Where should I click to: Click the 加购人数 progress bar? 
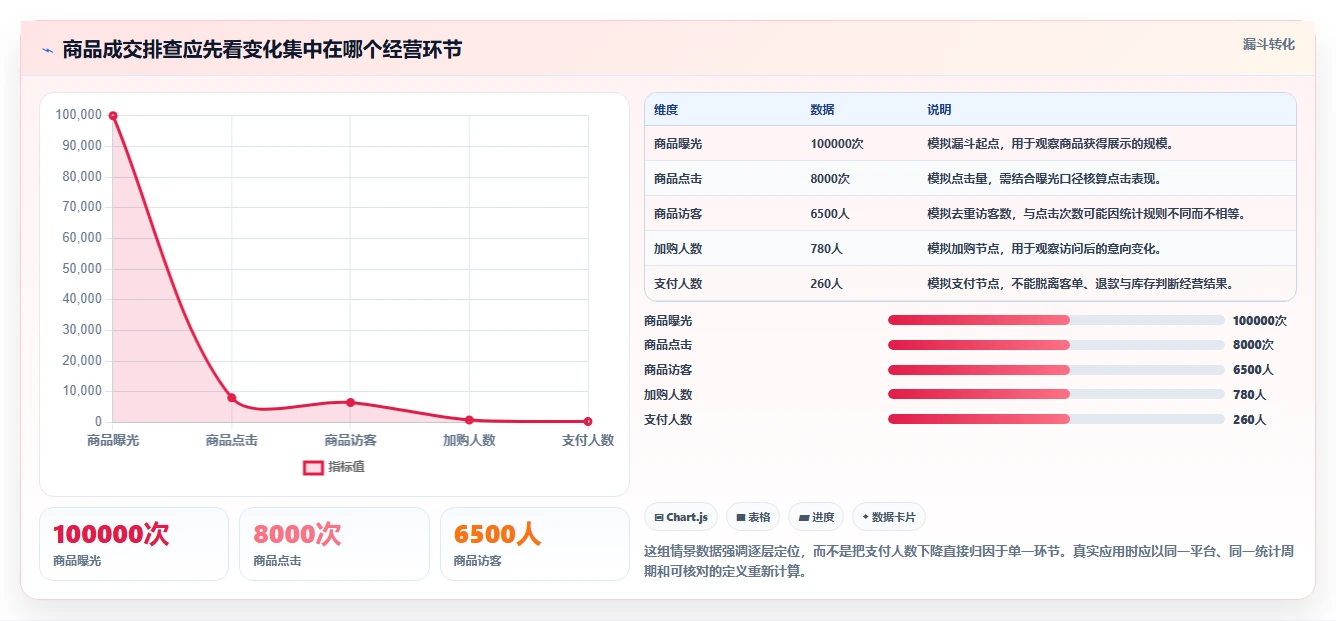[x=1056, y=394]
